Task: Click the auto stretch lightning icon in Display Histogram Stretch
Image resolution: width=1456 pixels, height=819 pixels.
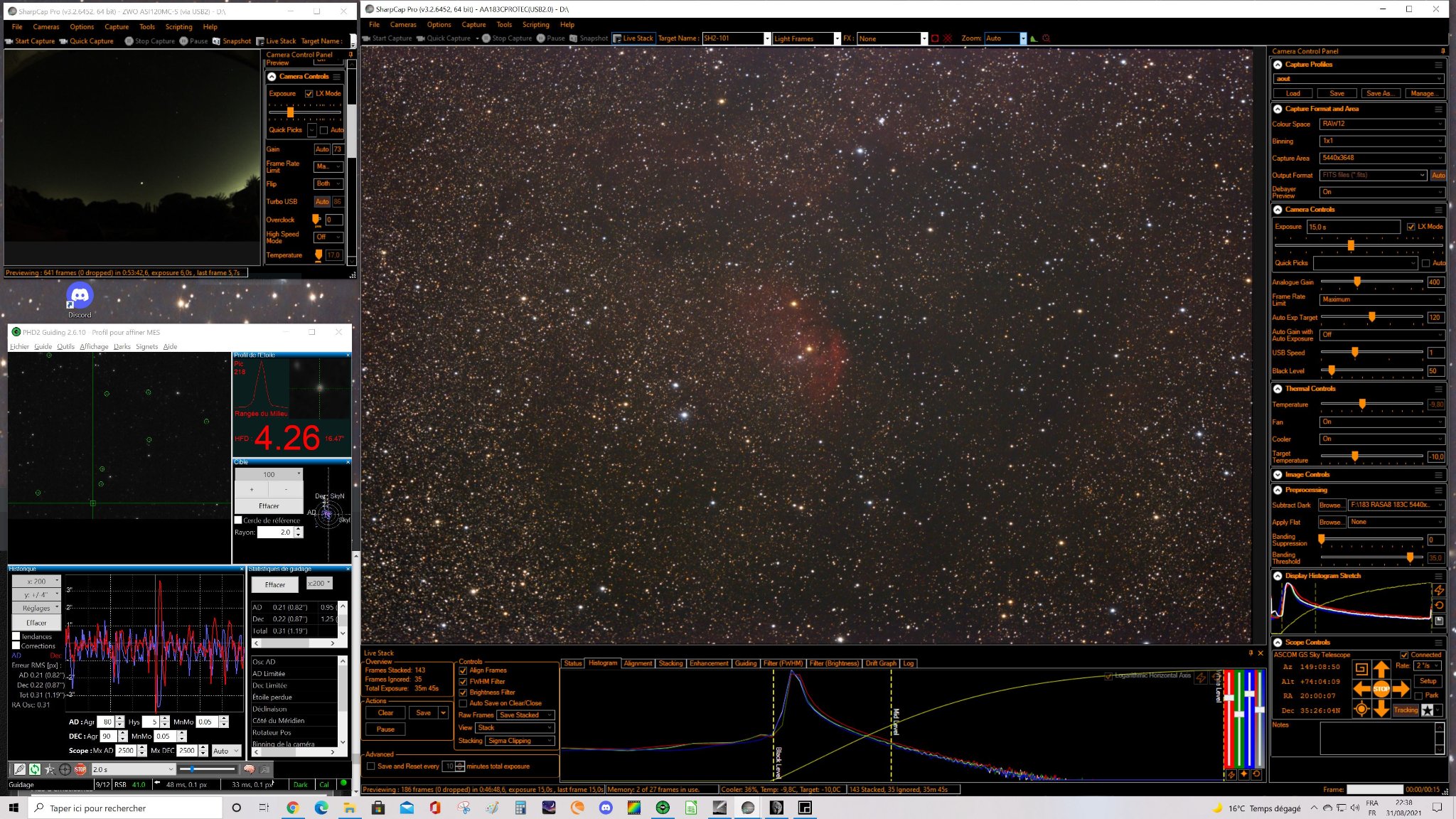Action: tap(1439, 590)
